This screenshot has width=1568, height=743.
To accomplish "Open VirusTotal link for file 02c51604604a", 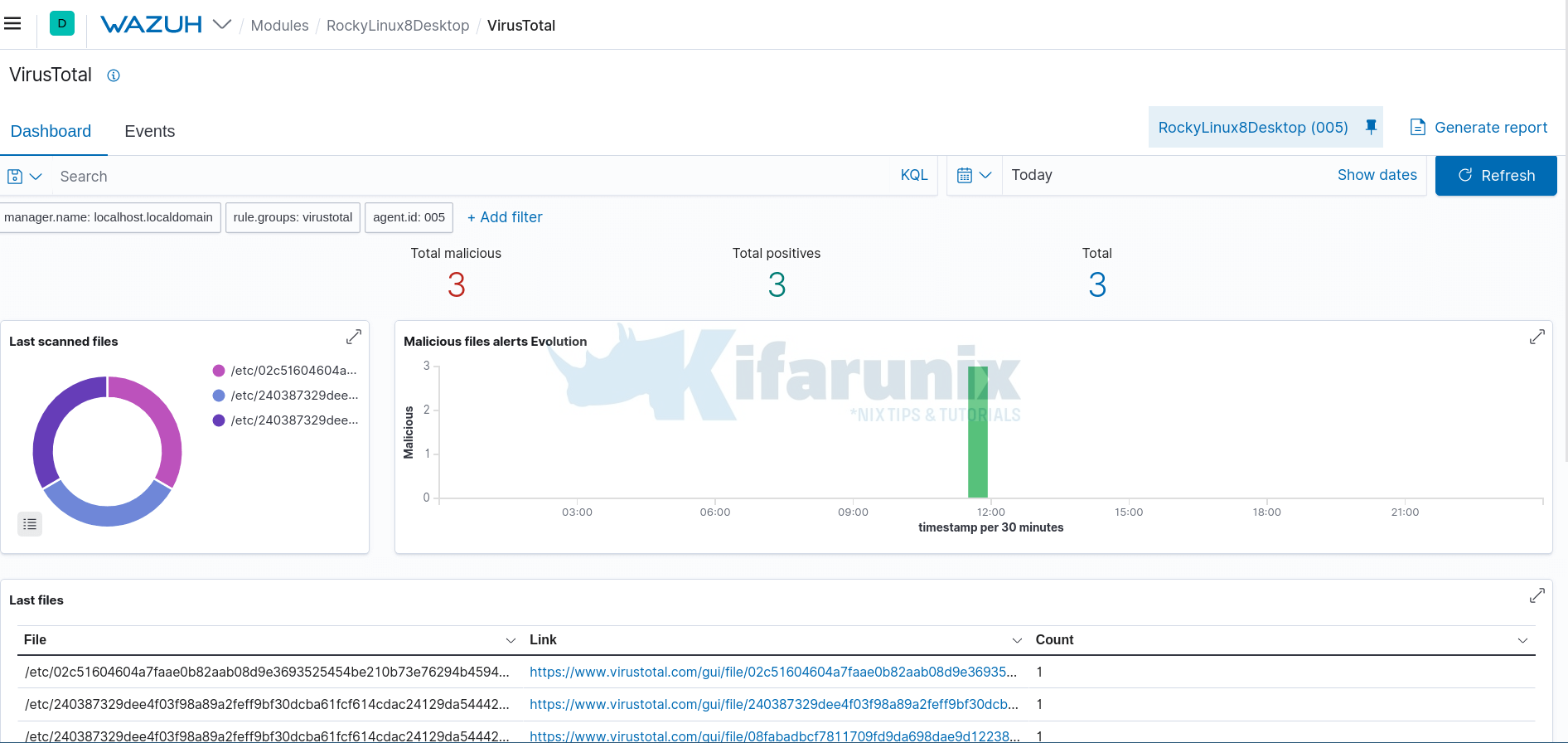I will coord(772,672).
